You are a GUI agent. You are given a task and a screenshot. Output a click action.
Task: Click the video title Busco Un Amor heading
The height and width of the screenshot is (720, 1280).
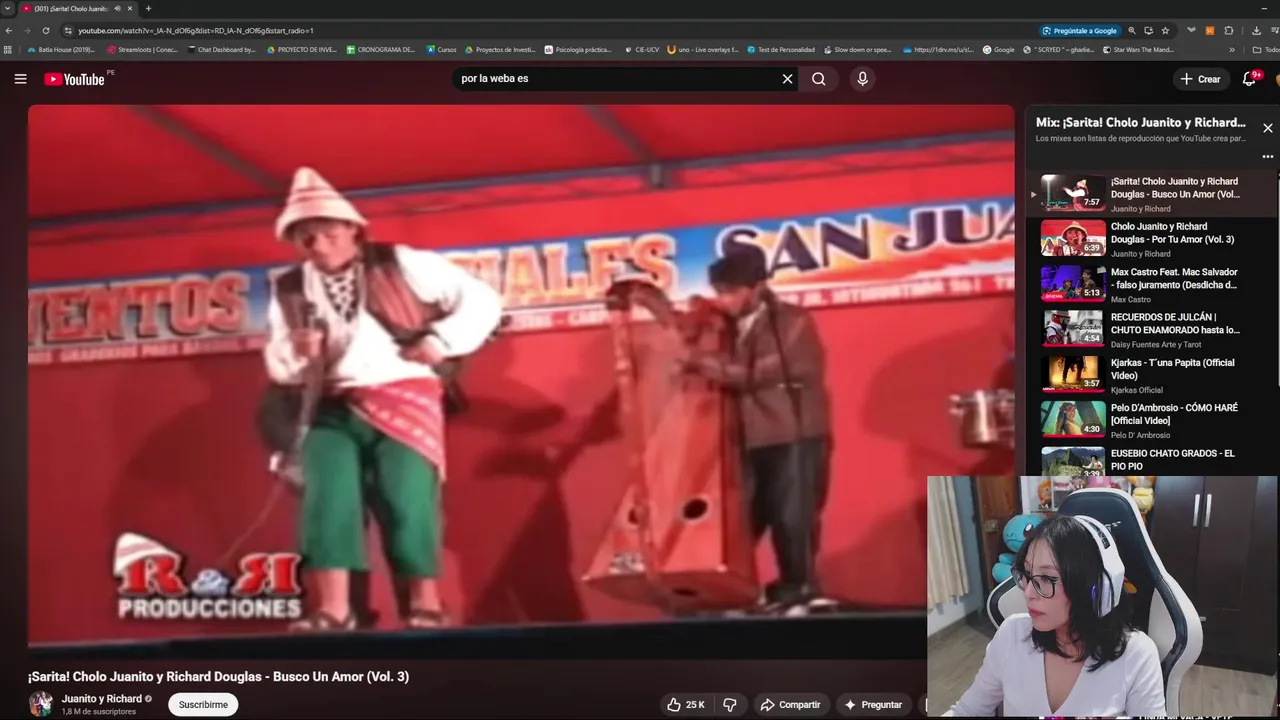pyautogui.click(x=218, y=677)
